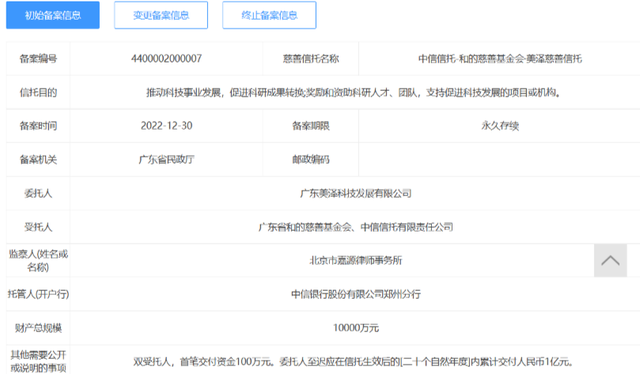Click the 慈善信托名称 label cell
The image size is (640, 374).
tap(311, 59)
